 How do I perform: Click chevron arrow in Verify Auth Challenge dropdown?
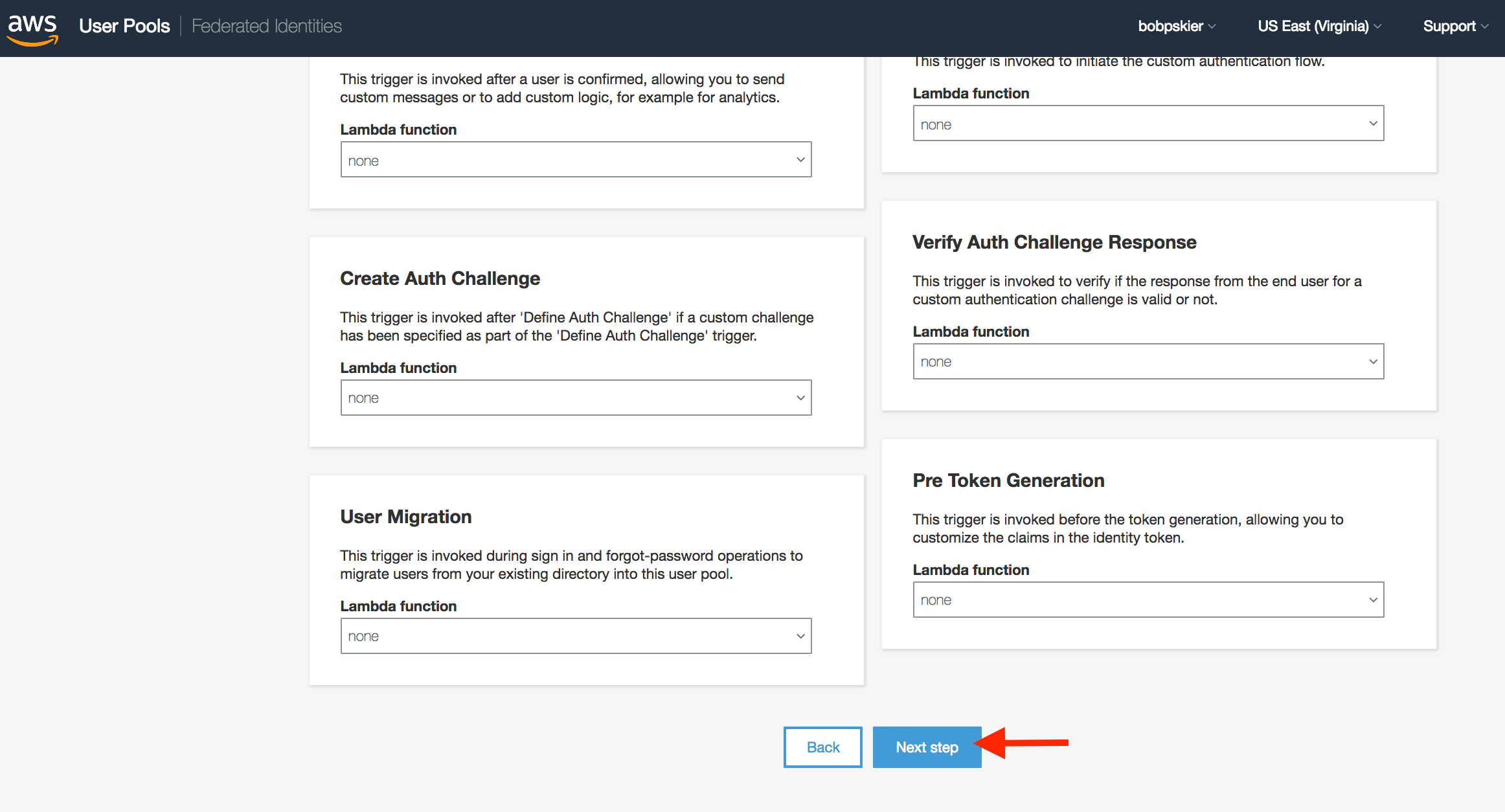click(1373, 361)
